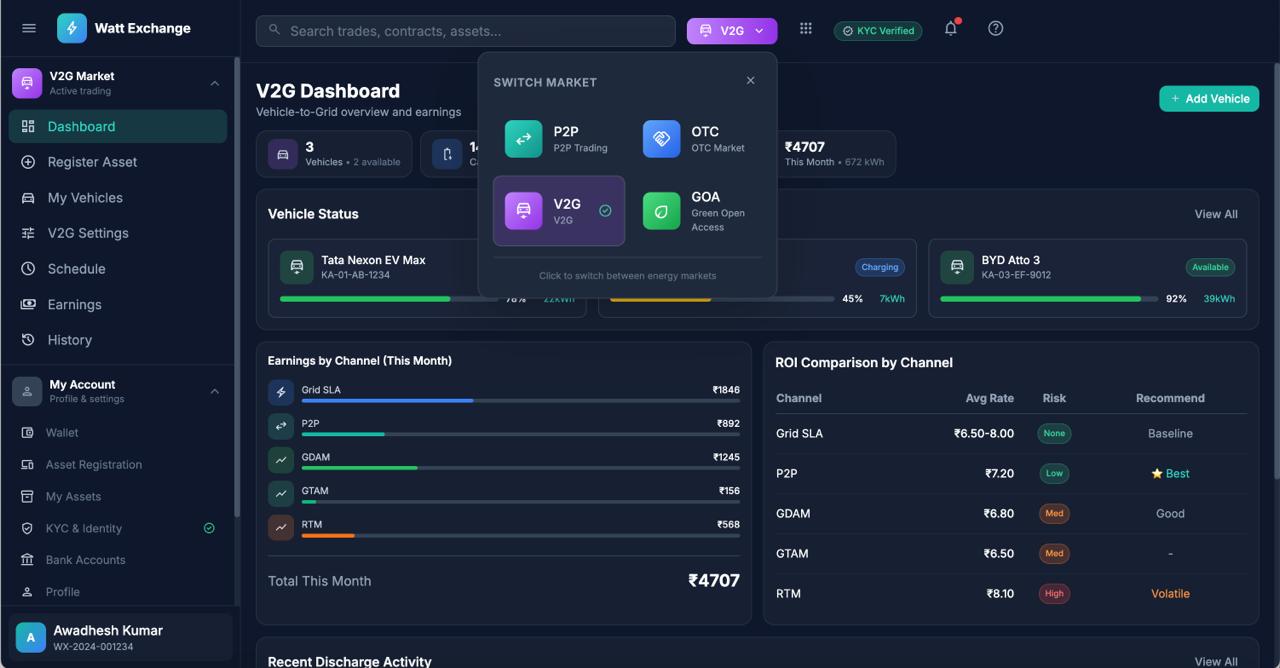This screenshot has width=1280, height=668.
Task: Open the notifications bell
Action: [950, 28]
